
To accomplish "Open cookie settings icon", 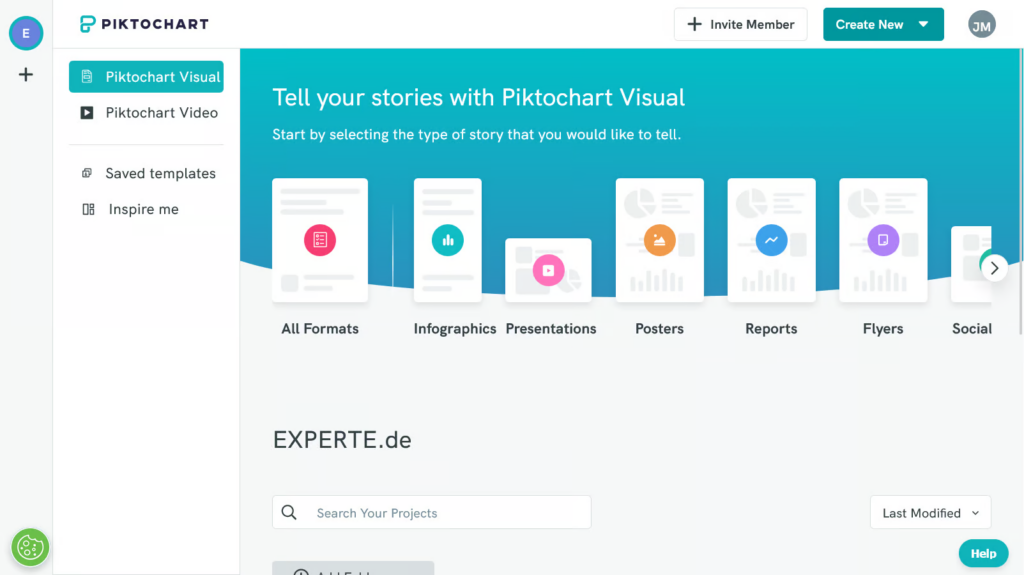I will point(30,547).
